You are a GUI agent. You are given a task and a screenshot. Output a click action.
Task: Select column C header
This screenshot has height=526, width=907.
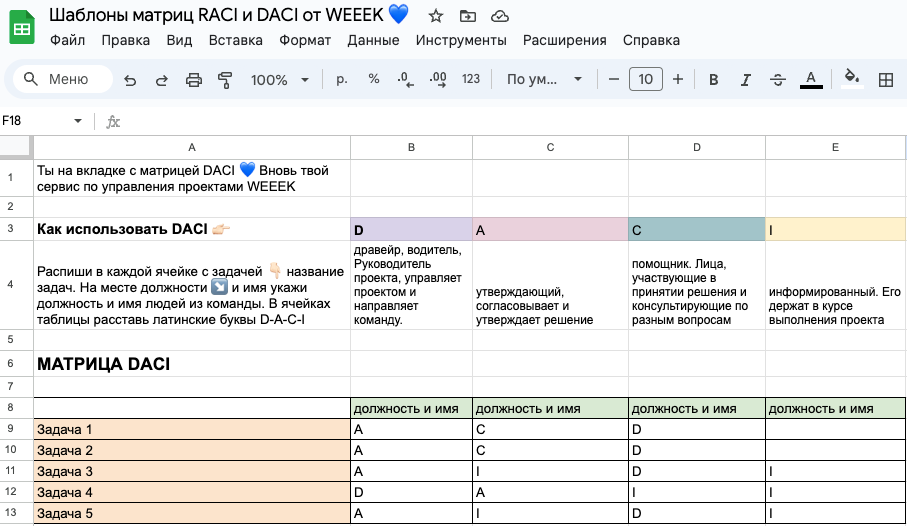click(x=550, y=148)
